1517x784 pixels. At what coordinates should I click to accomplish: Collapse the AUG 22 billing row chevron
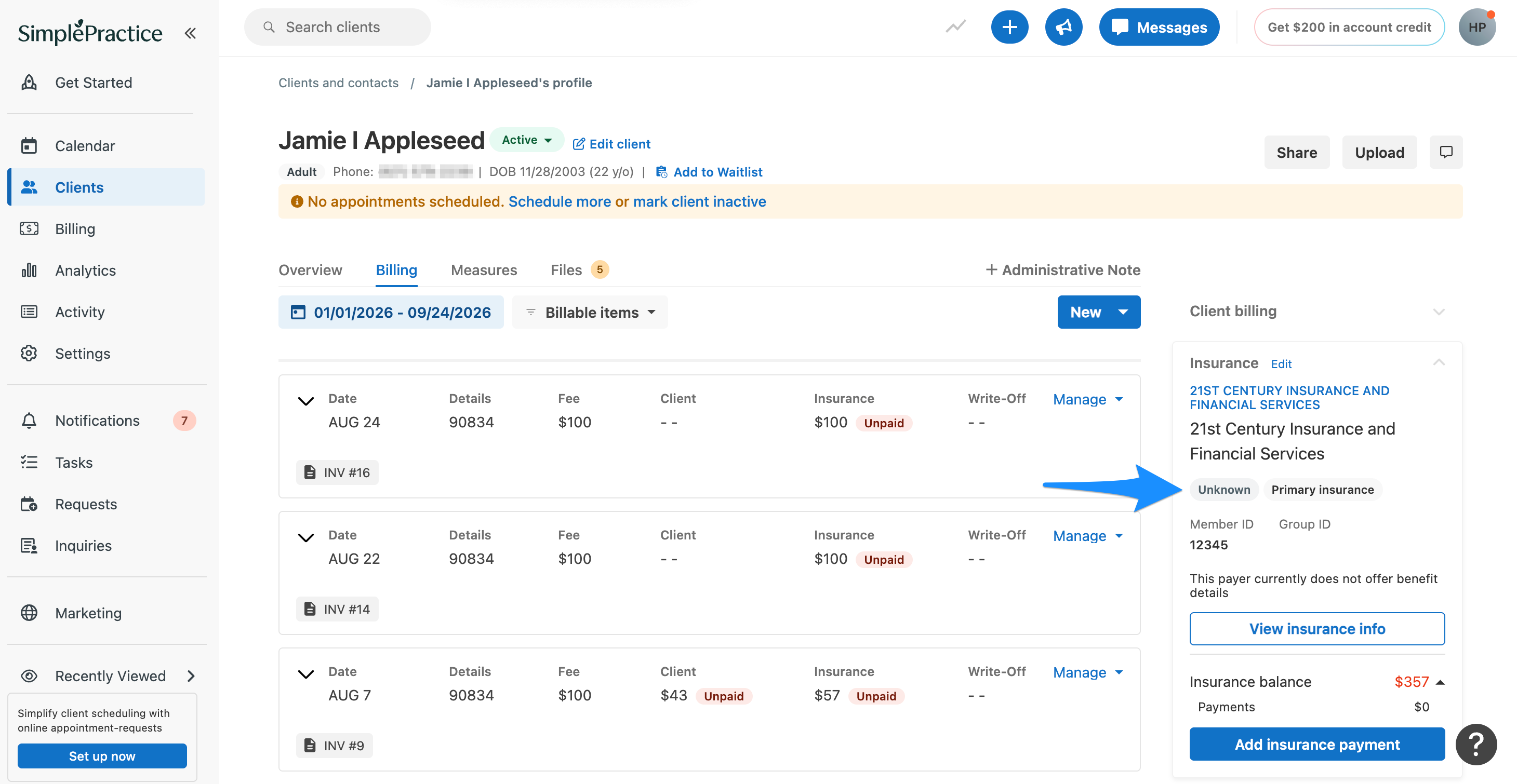305,538
